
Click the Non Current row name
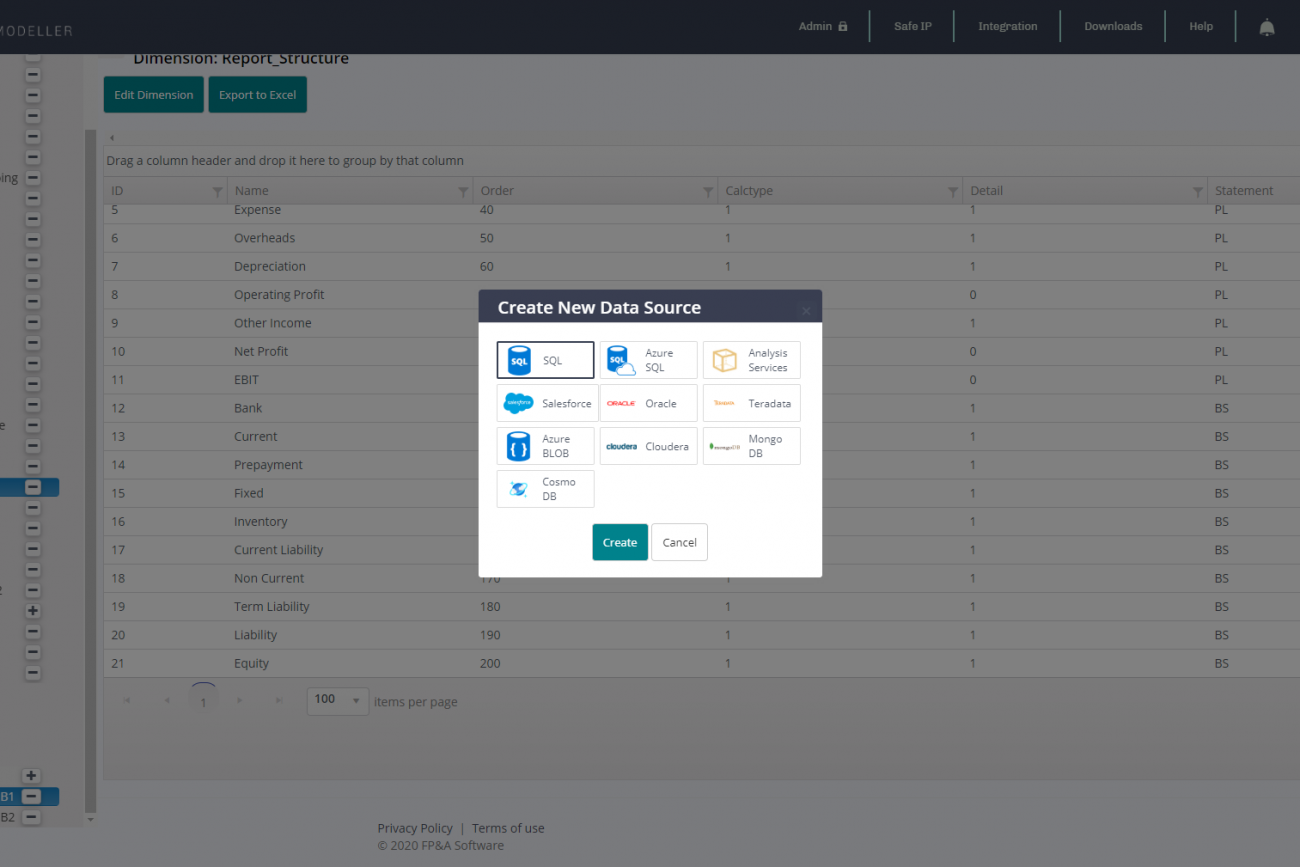point(269,578)
